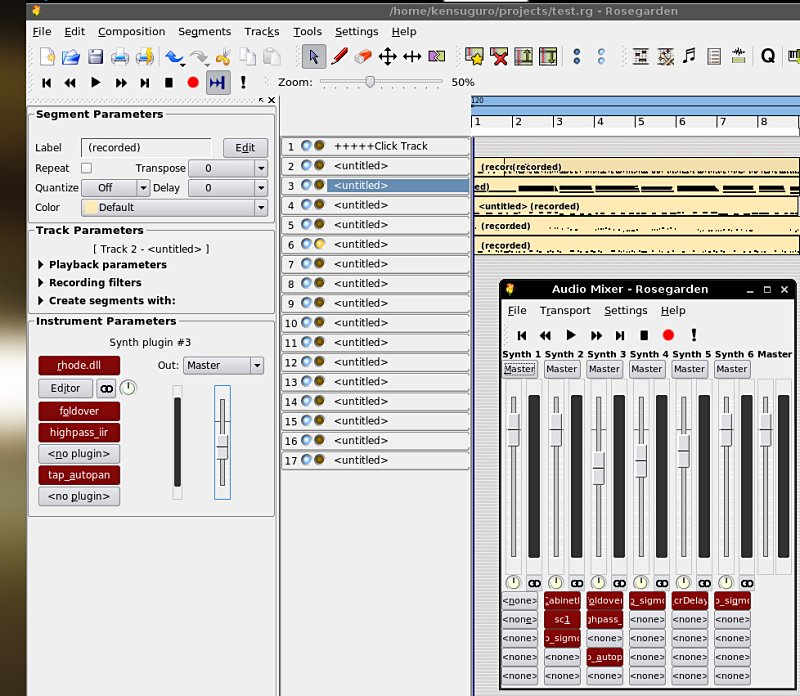Viewport: 800px width, 696px height.
Task: Click the tap_autopan plugin button
Action: pos(79,475)
